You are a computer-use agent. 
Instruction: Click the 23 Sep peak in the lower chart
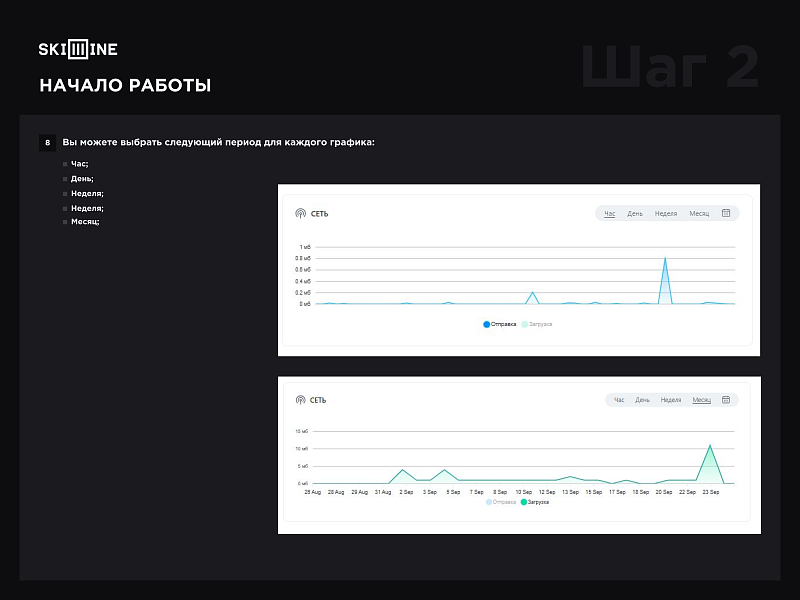pos(710,446)
